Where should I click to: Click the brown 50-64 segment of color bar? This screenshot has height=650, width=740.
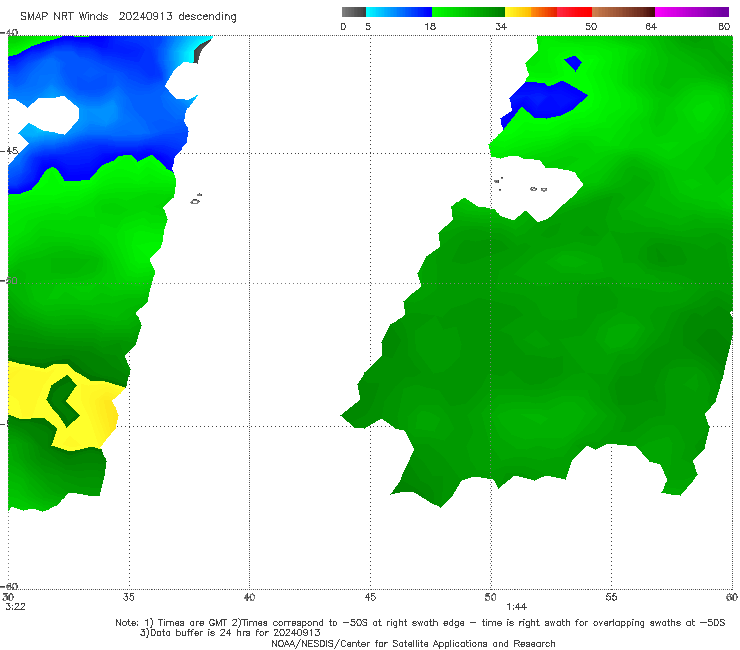pyautogui.click(x=623, y=12)
